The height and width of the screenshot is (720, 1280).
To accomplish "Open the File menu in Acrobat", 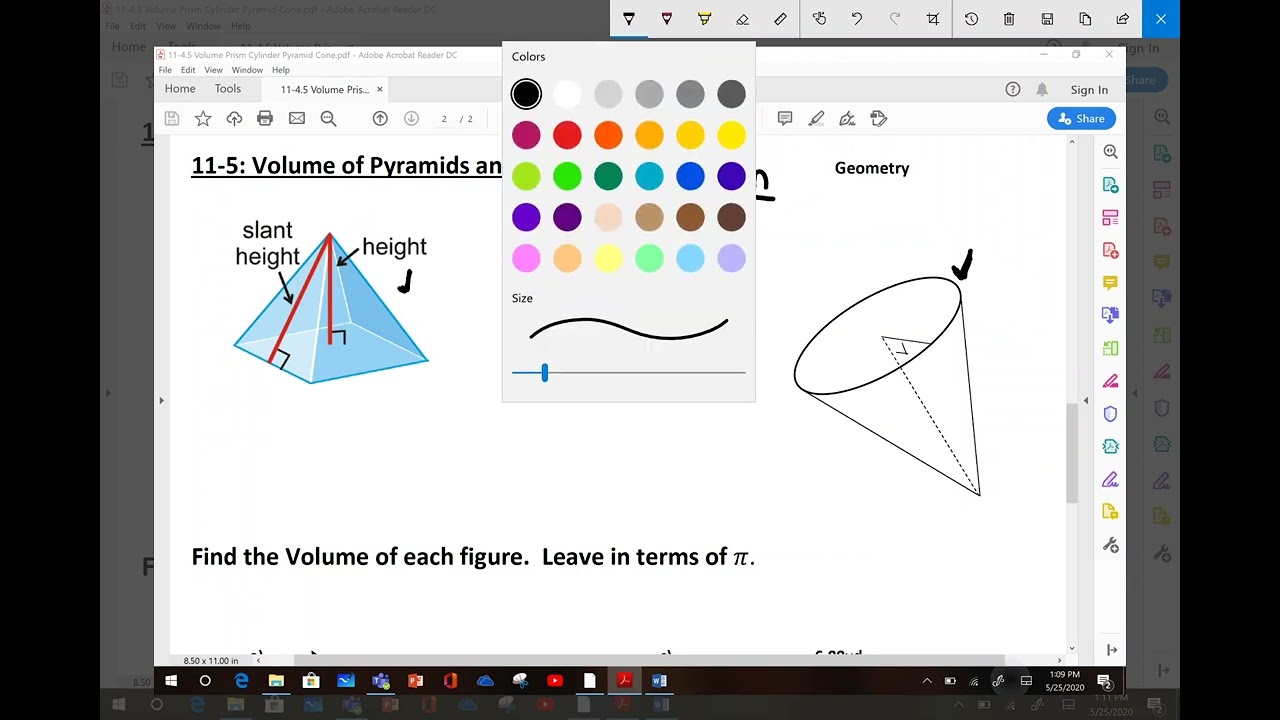I will (x=165, y=70).
